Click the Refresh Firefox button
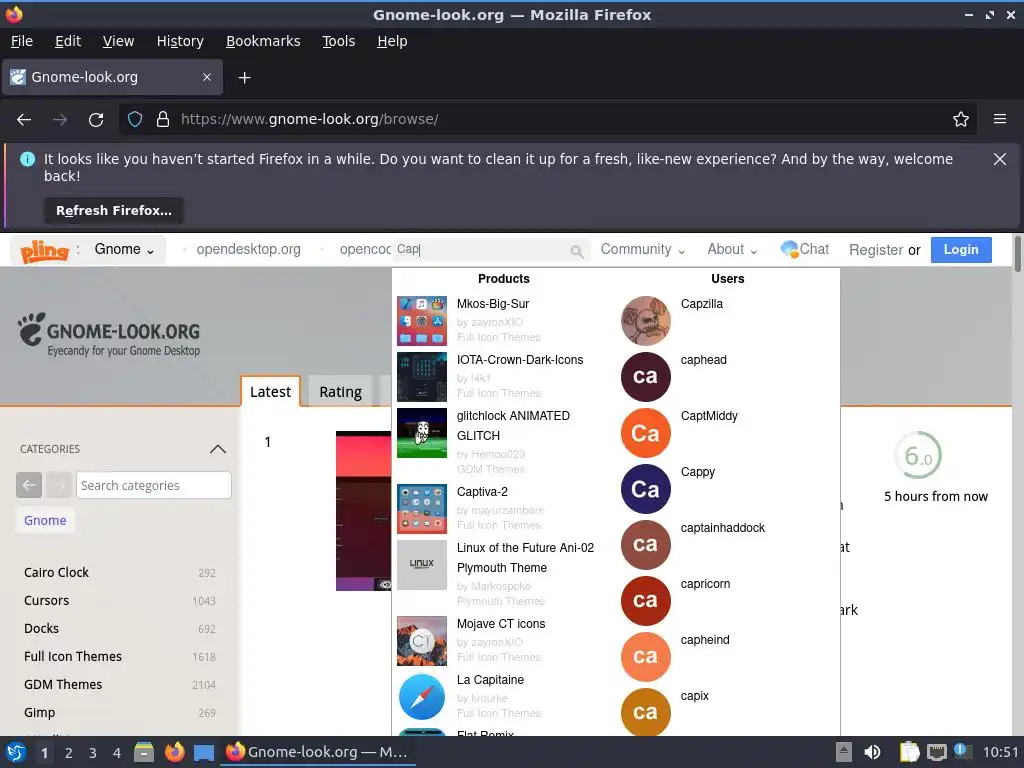Viewport: 1024px width, 768px height. (114, 210)
